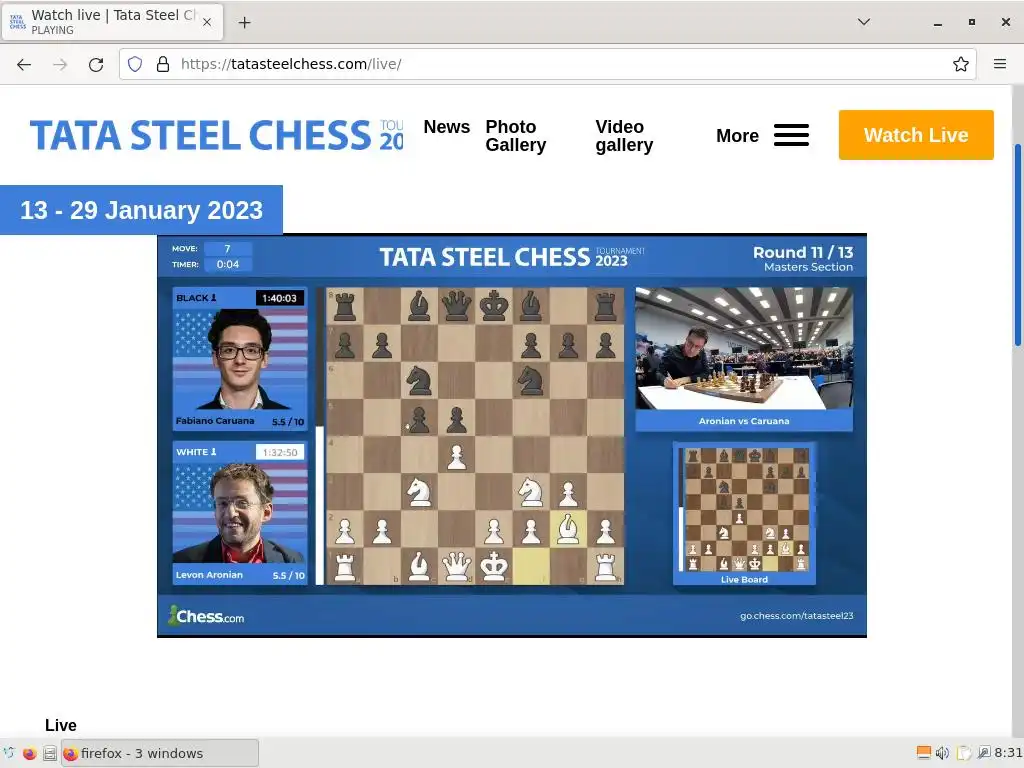Click the site's three-line hamburger icon
1024x768 pixels.
pos(792,135)
